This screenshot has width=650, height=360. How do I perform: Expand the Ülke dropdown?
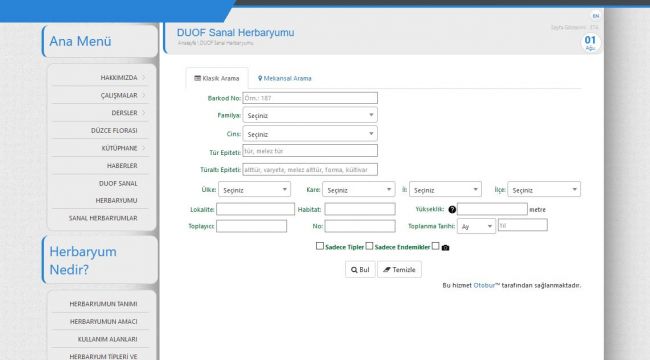click(255, 190)
